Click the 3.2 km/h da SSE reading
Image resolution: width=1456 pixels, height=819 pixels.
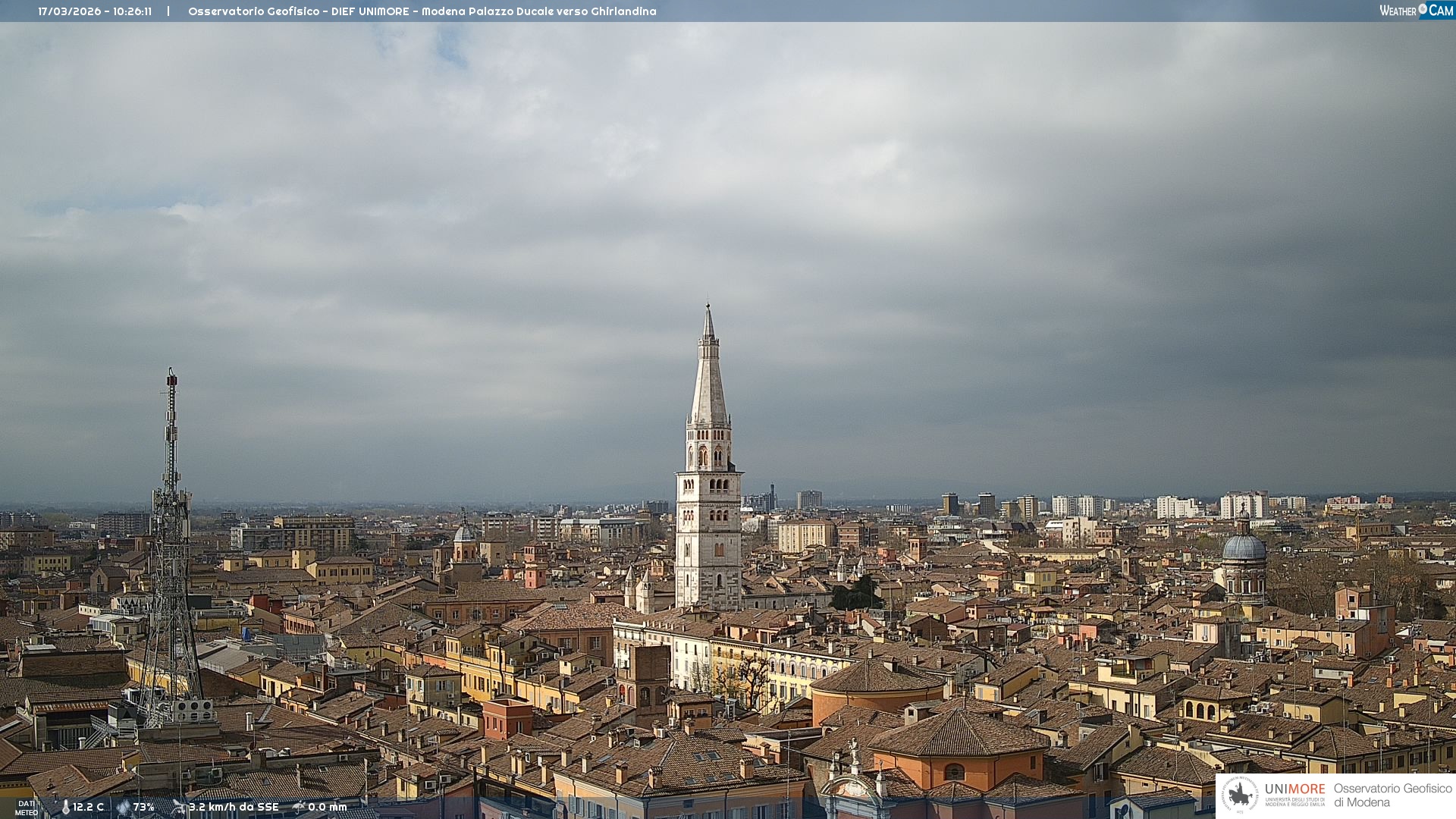point(234,808)
